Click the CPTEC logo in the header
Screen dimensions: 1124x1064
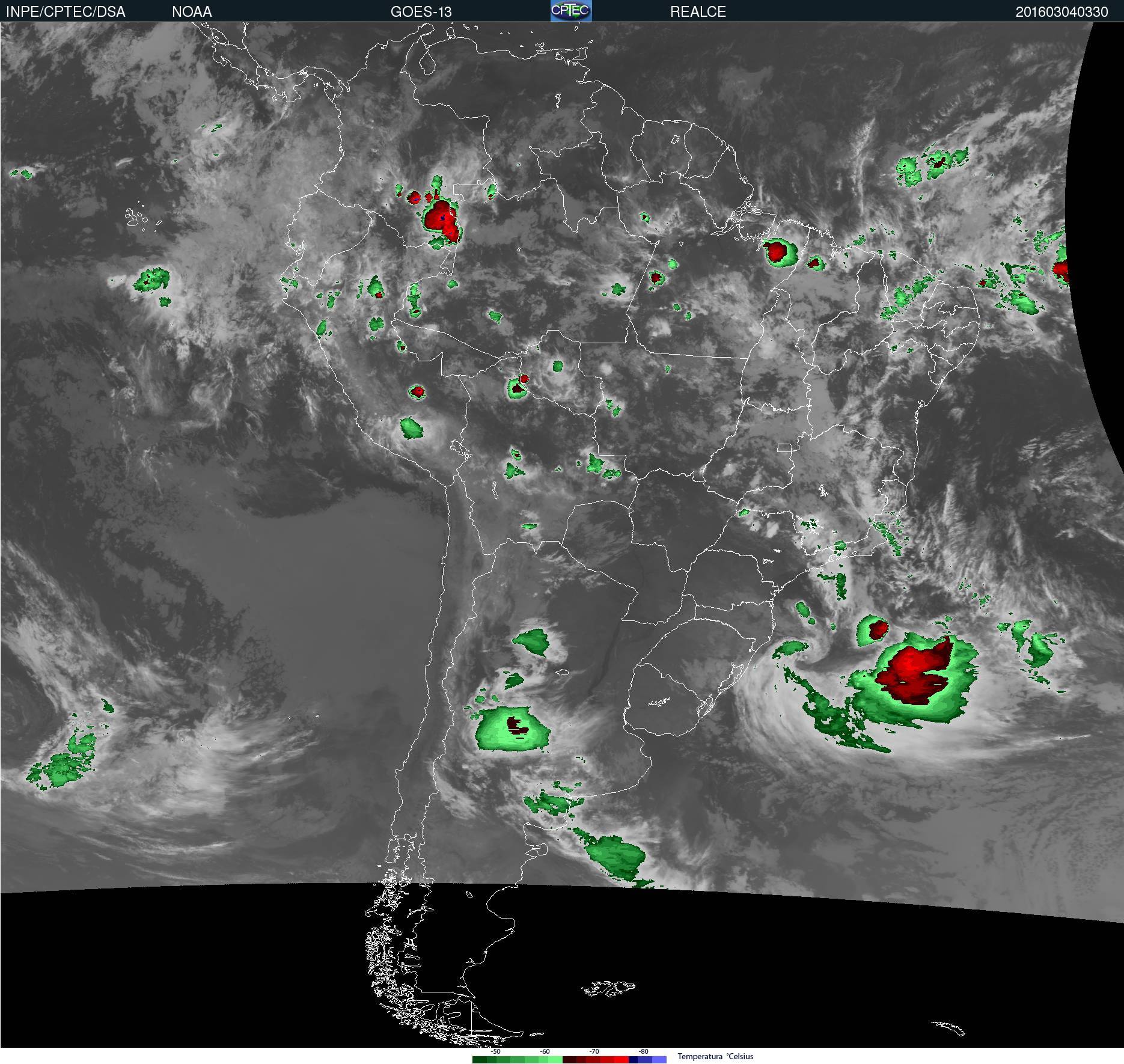pyautogui.click(x=571, y=11)
